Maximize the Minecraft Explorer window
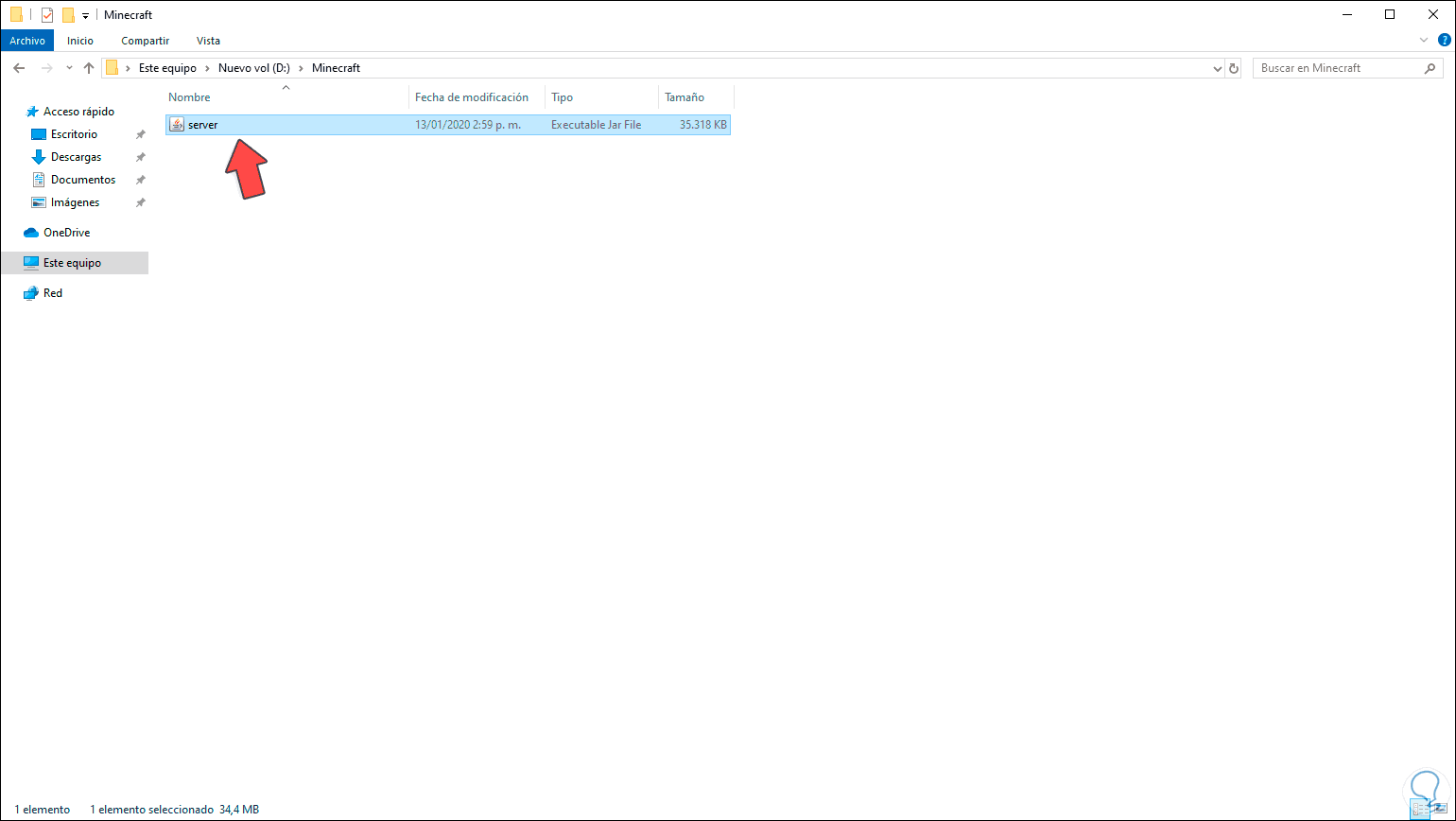The image size is (1456, 821). click(x=1390, y=14)
